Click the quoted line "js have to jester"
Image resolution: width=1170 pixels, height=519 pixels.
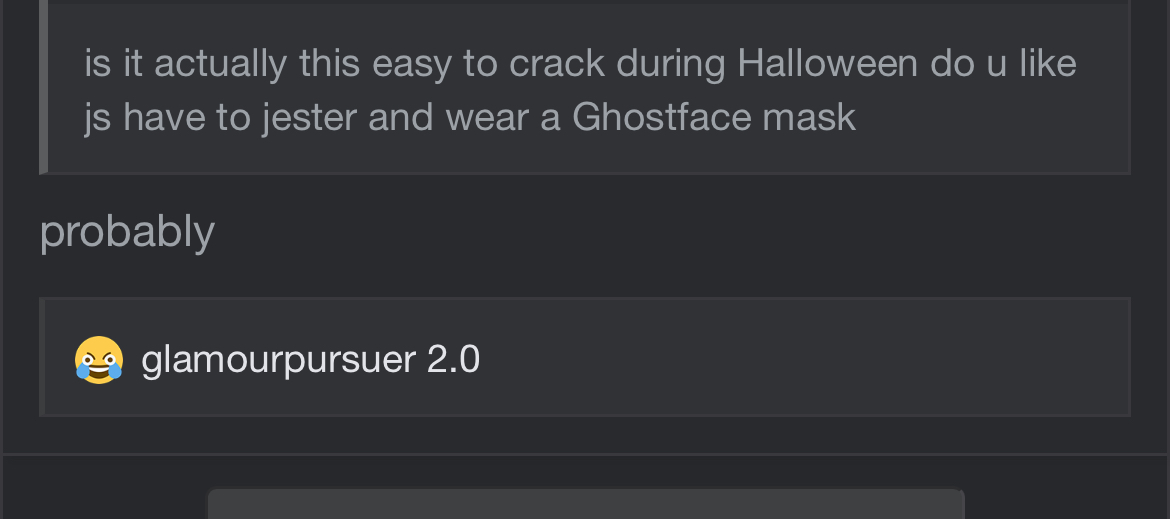pyautogui.click(x=470, y=118)
